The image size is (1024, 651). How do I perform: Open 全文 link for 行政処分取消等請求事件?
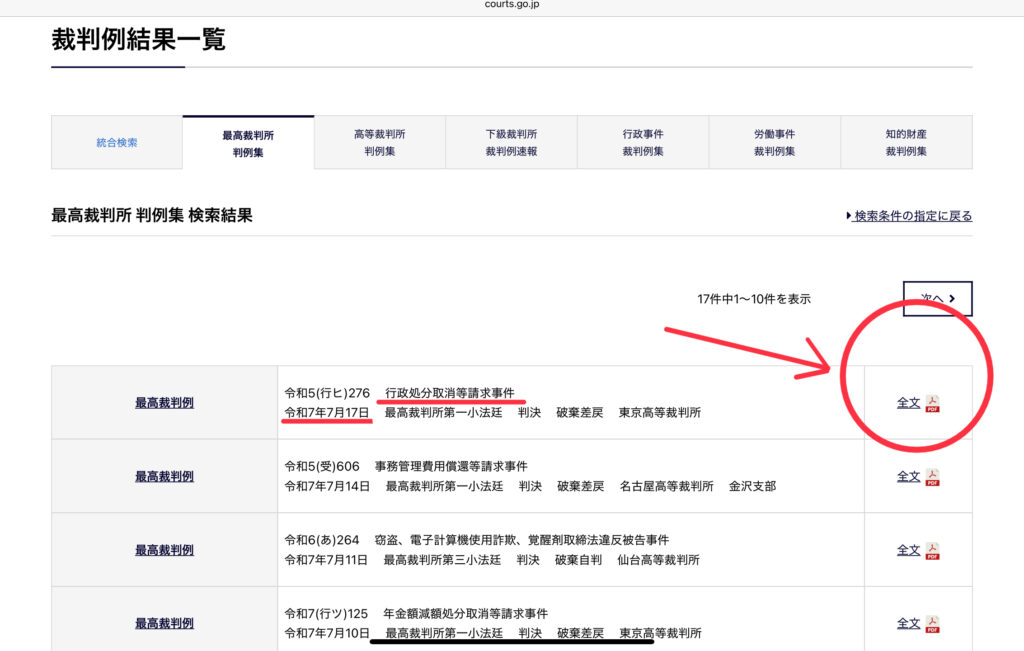click(908, 403)
